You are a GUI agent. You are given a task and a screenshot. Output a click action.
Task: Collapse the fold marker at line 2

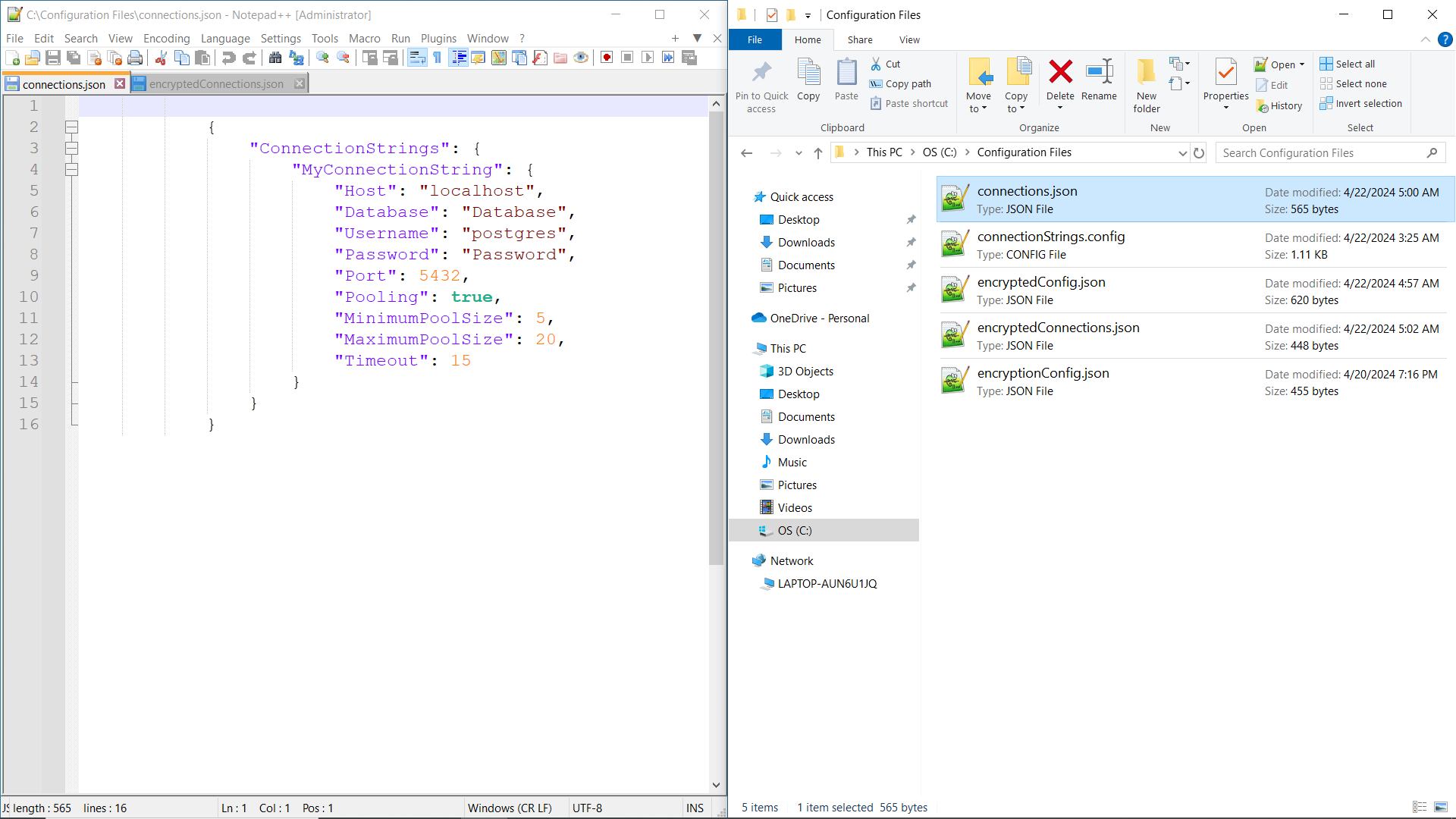tap(71, 127)
